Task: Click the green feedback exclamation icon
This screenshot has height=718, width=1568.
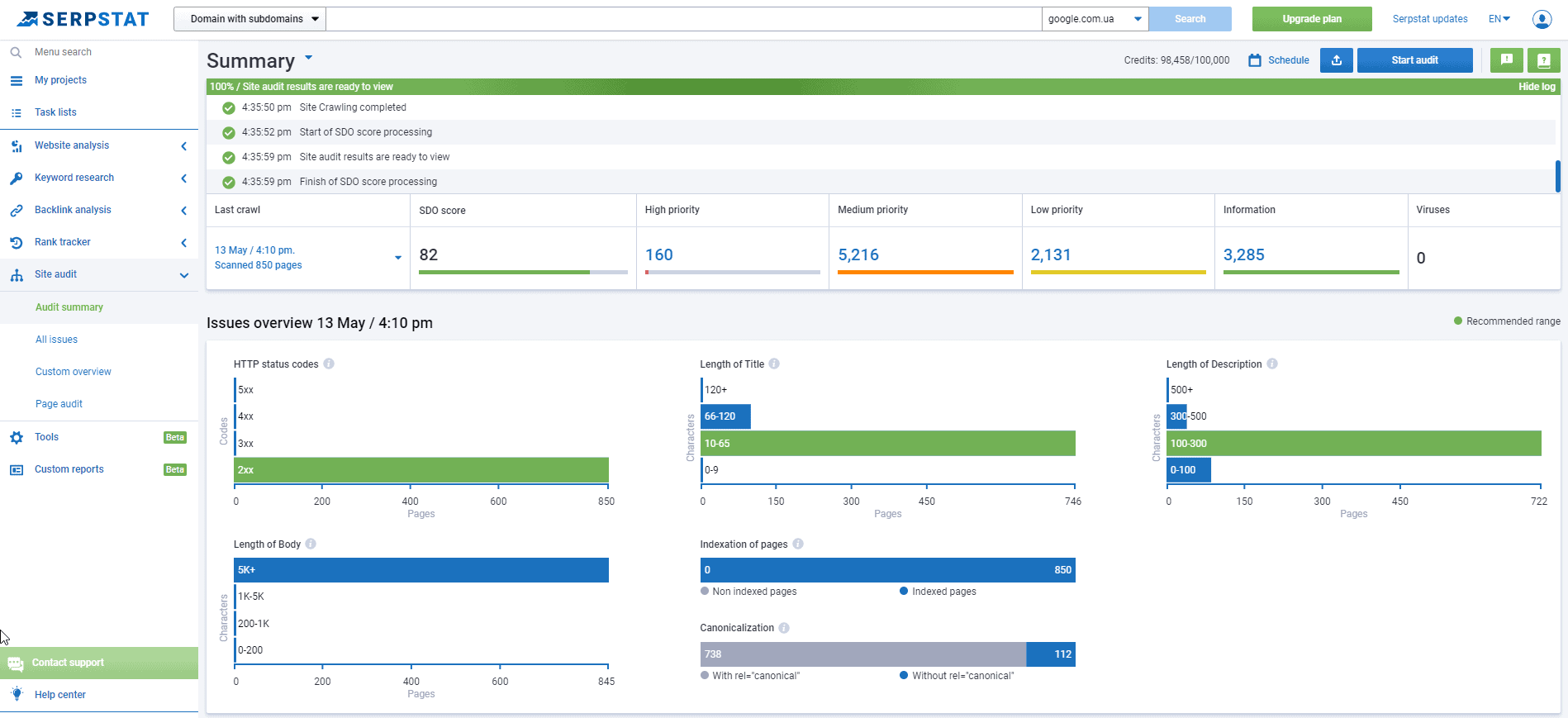Action: [1506, 60]
